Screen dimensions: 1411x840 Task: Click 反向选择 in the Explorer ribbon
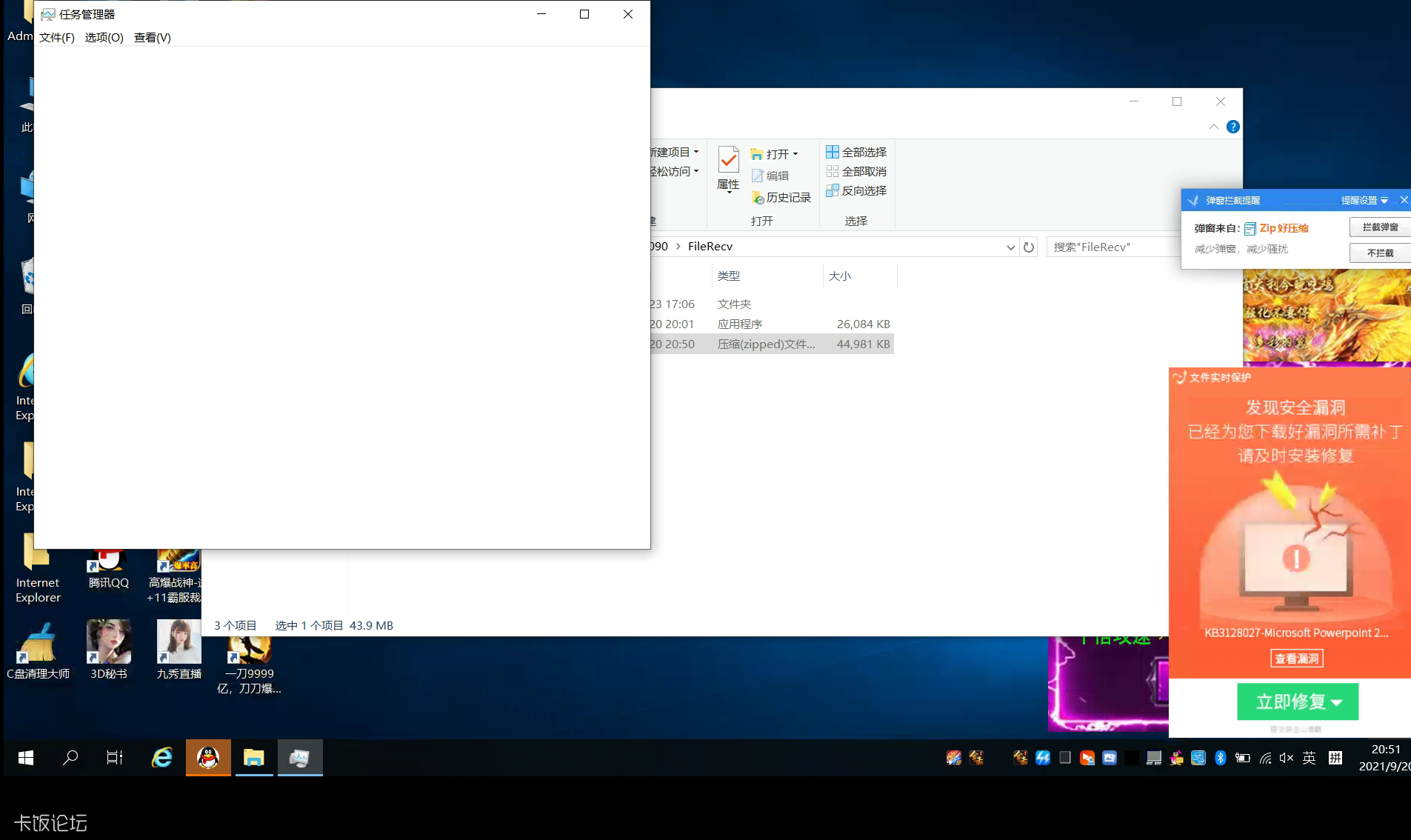pos(856,190)
